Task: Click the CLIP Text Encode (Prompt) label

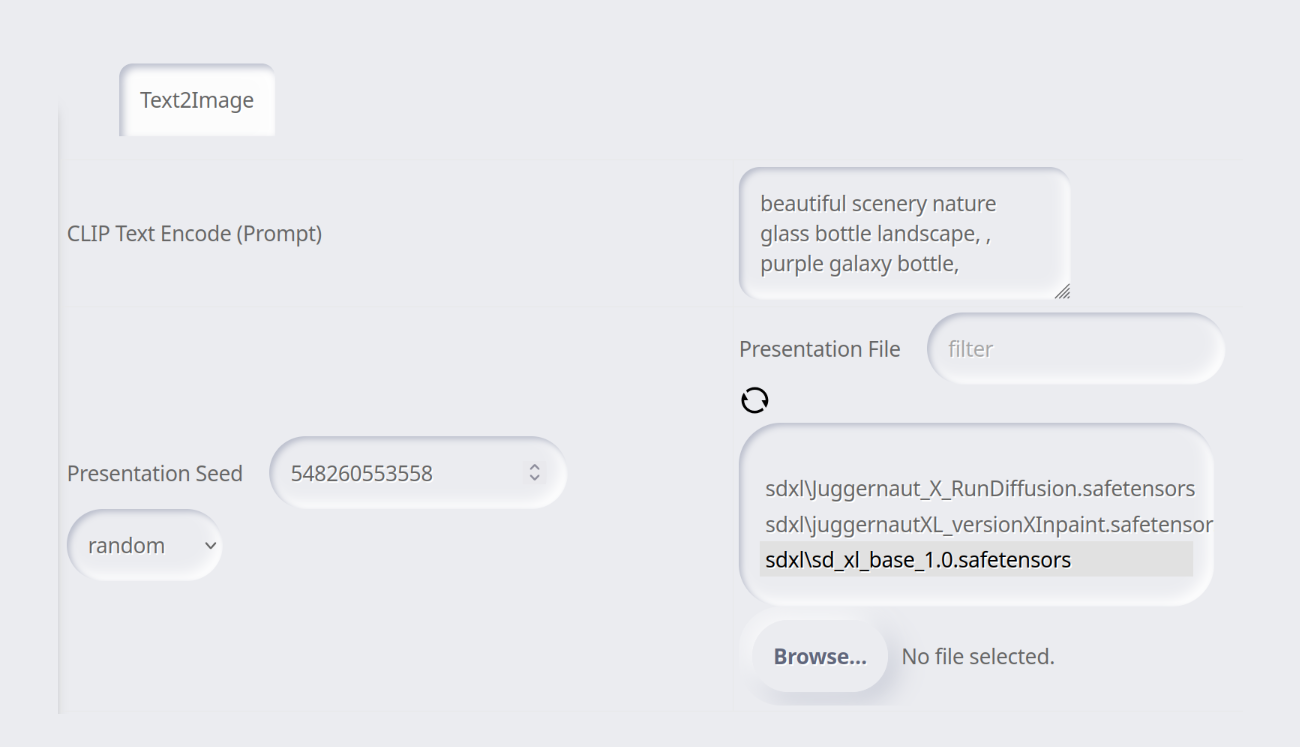Action: click(195, 233)
